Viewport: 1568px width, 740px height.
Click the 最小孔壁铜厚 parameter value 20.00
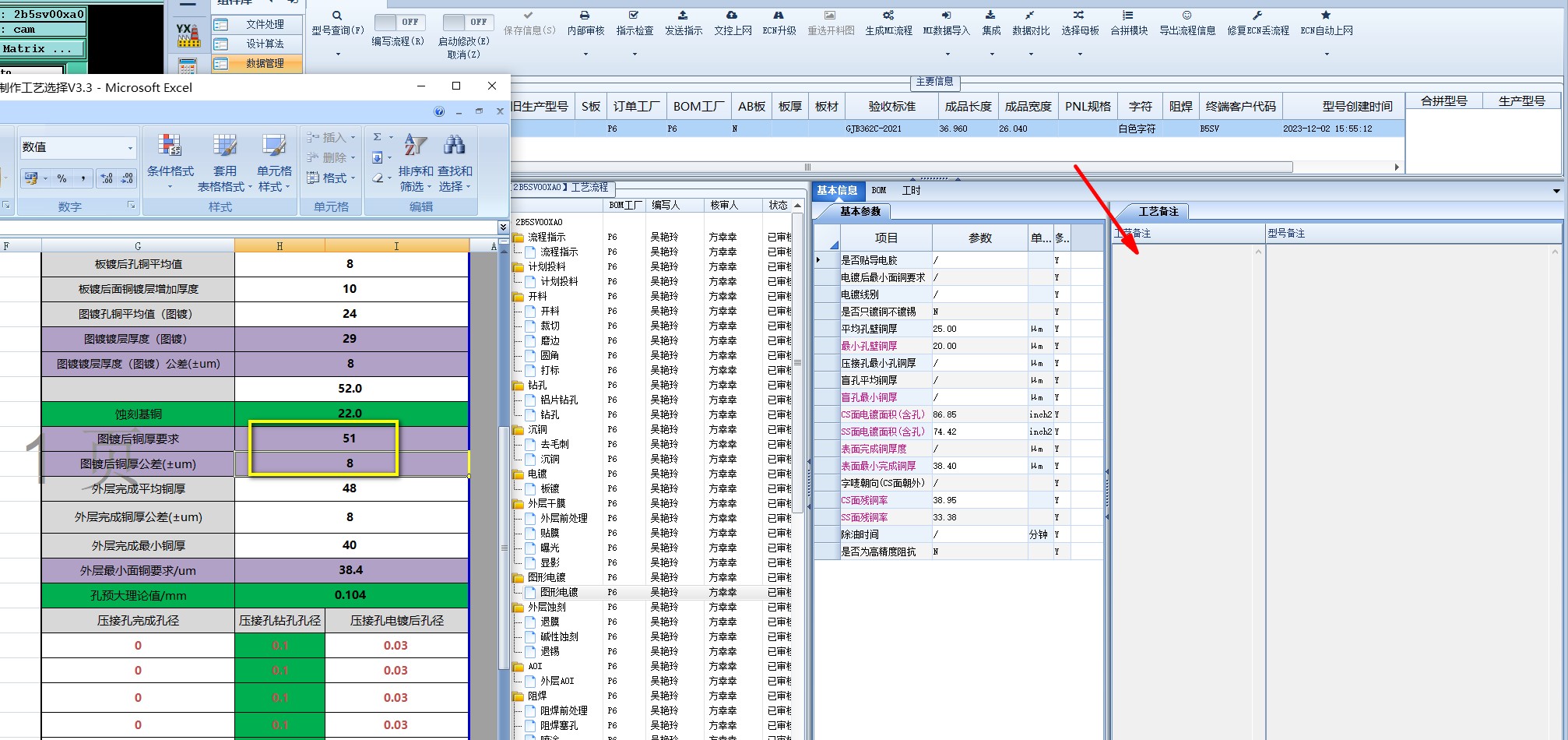tap(979, 346)
